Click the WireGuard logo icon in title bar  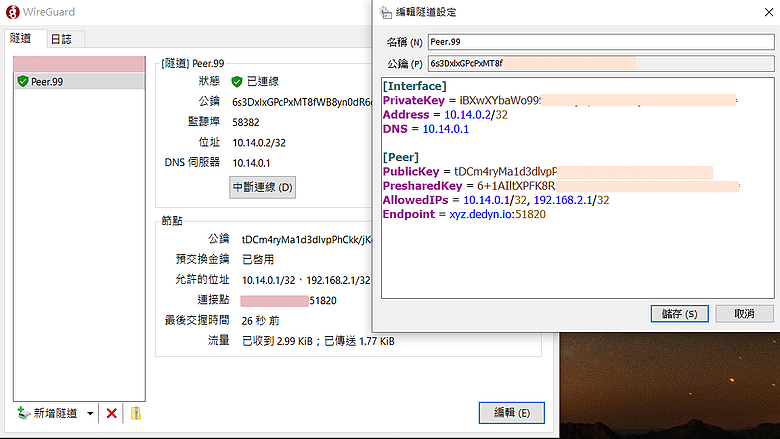click(12, 11)
